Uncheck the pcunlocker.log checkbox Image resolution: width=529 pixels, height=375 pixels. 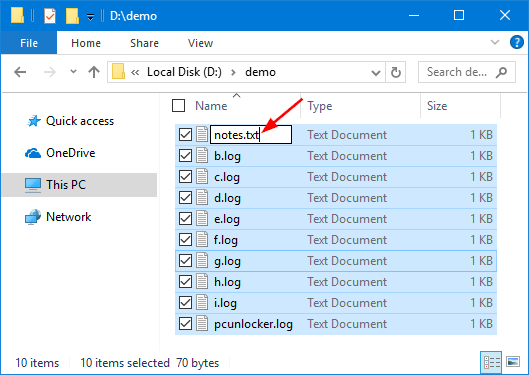pyautogui.click(x=185, y=324)
